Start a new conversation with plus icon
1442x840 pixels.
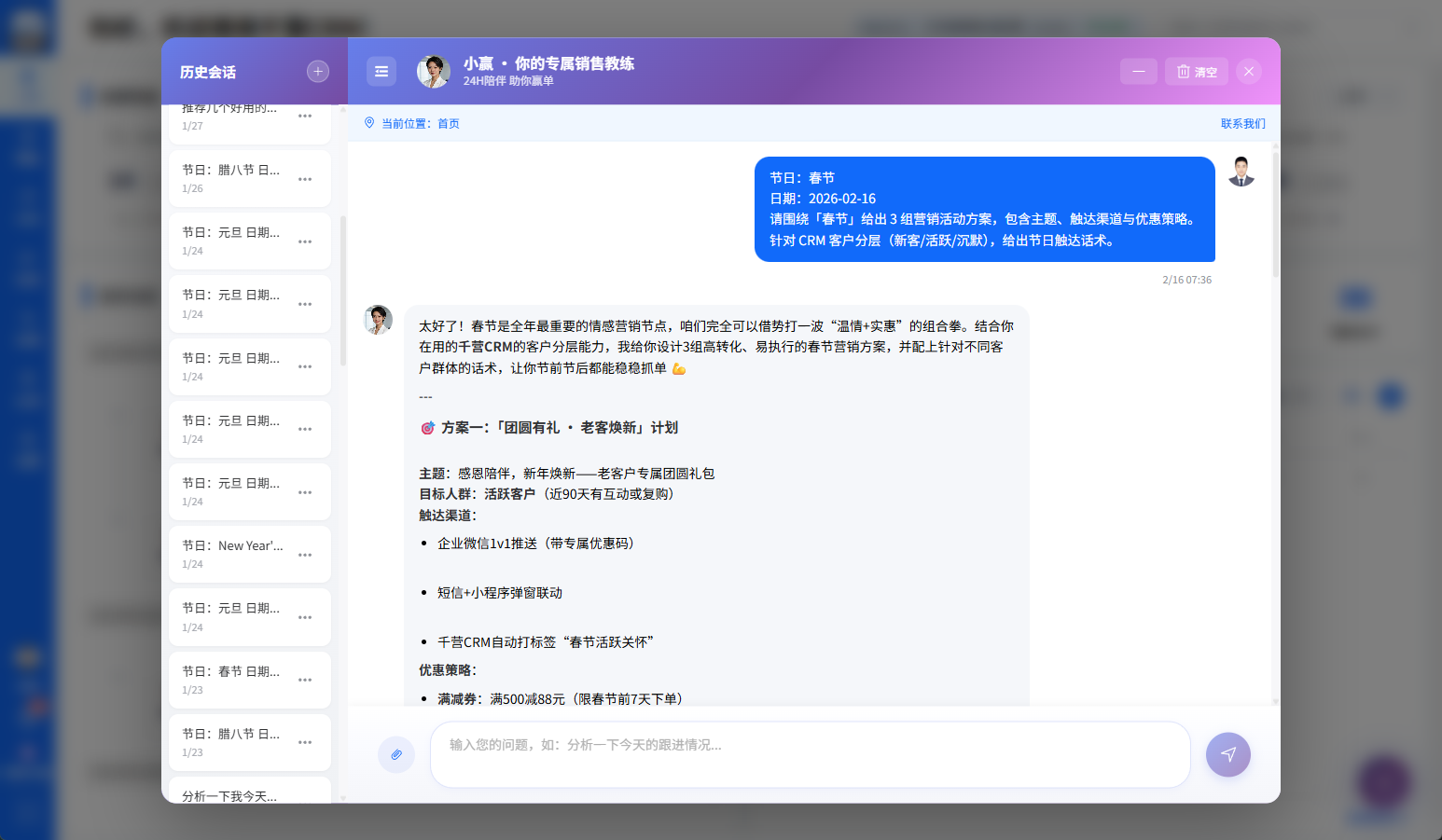(318, 72)
